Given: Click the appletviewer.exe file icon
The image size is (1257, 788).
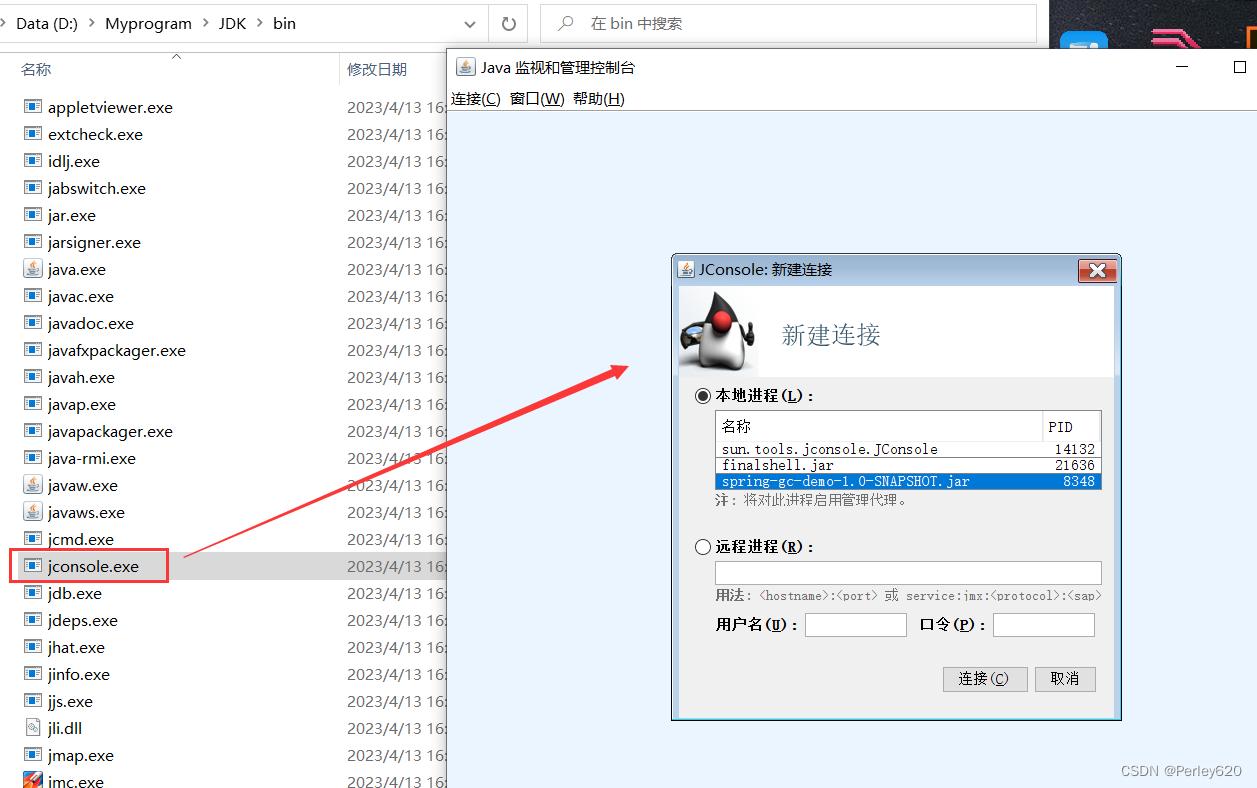Looking at the screenshot, I should coord(33,106).
